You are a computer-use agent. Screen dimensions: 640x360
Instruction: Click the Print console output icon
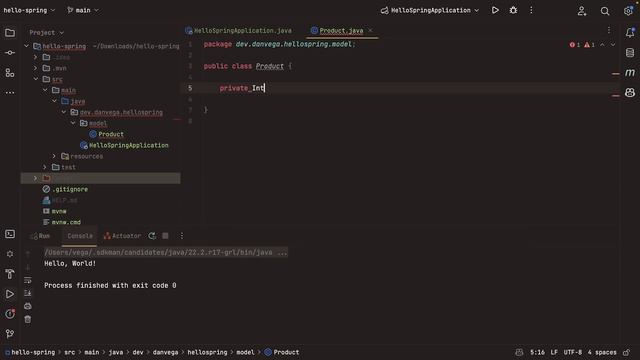point(28,306)
